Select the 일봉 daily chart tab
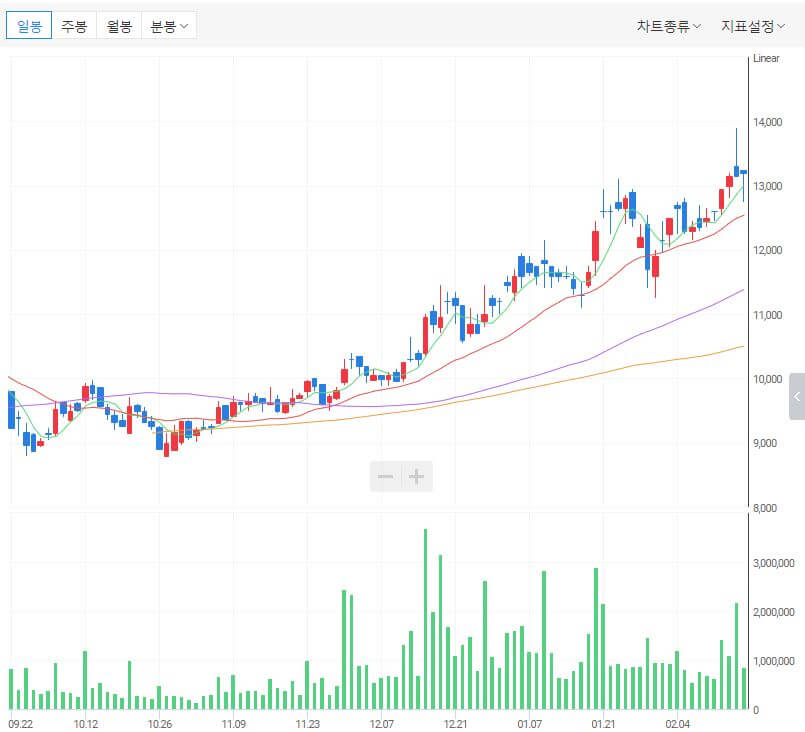 (29, 25)
